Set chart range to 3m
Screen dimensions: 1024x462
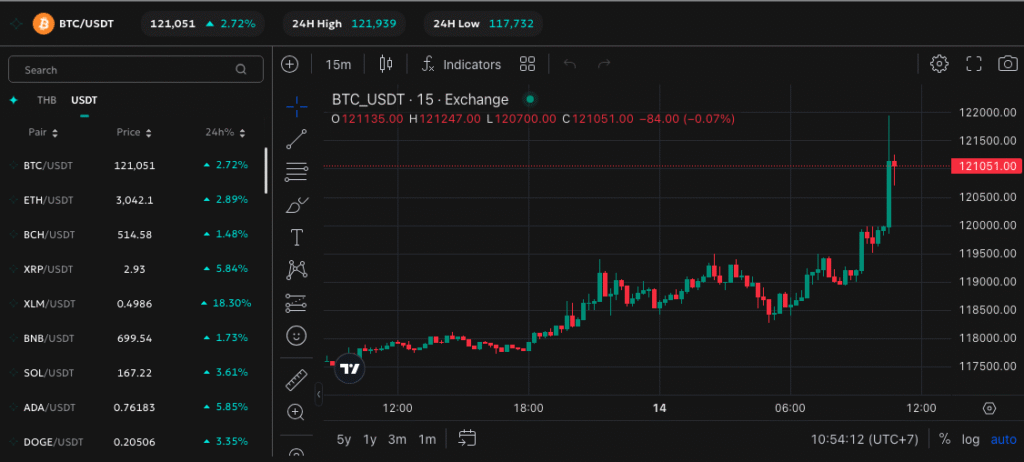pyautogui.click(x=397, y=439)
